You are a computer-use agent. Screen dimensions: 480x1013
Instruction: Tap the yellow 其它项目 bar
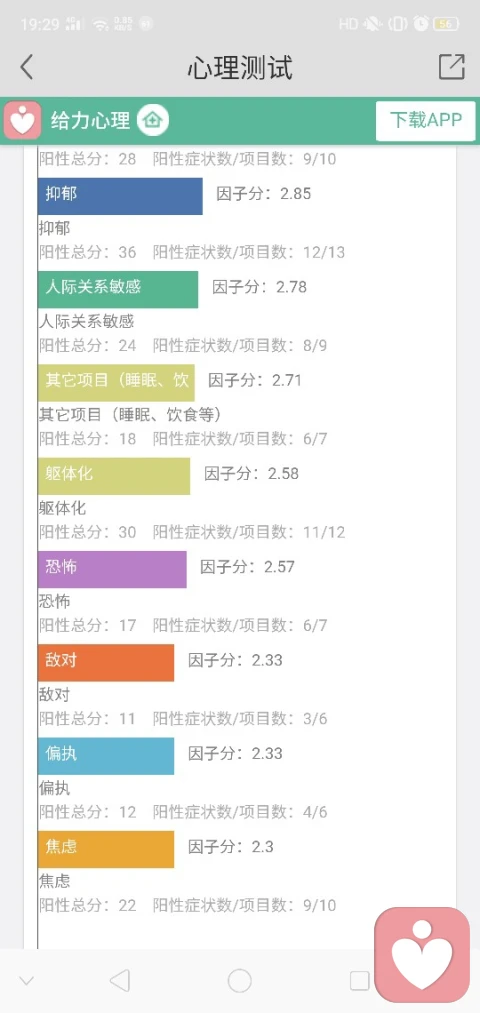(x=116, y=382)
